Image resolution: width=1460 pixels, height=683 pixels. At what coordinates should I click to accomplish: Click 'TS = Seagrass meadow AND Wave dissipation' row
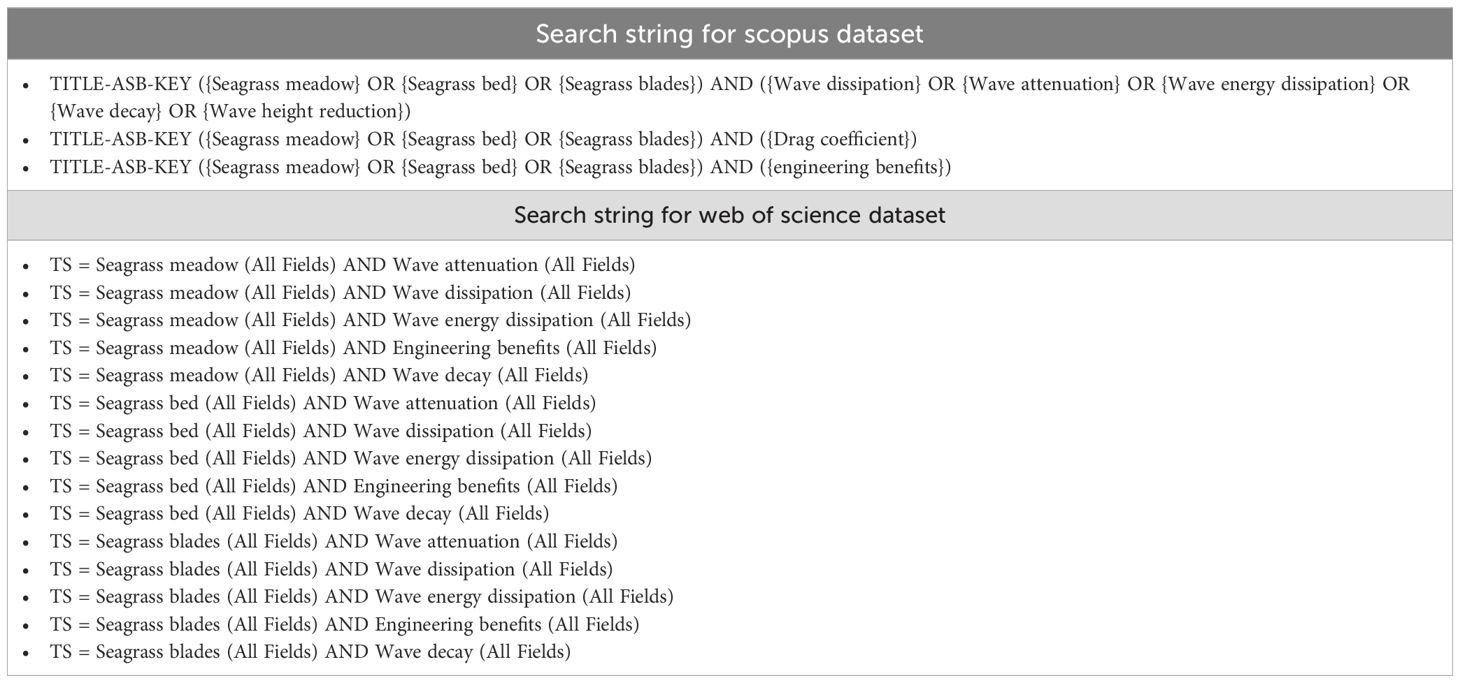coord(340,293)
